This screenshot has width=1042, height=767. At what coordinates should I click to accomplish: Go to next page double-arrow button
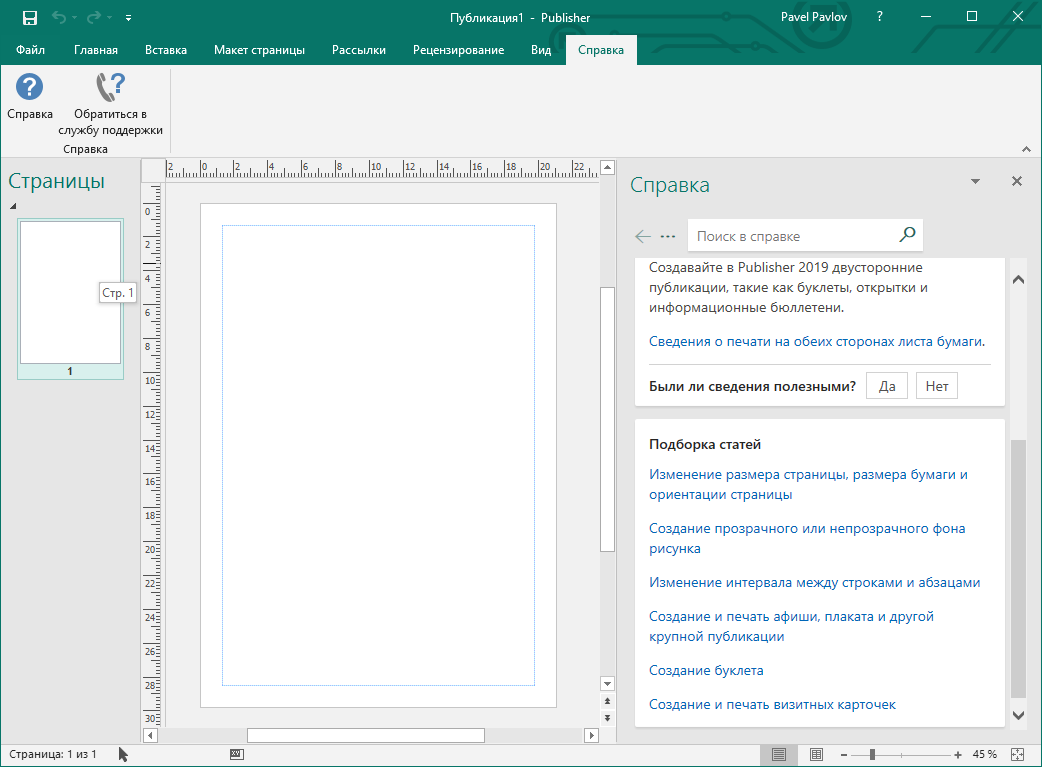[x=607, y=718]
